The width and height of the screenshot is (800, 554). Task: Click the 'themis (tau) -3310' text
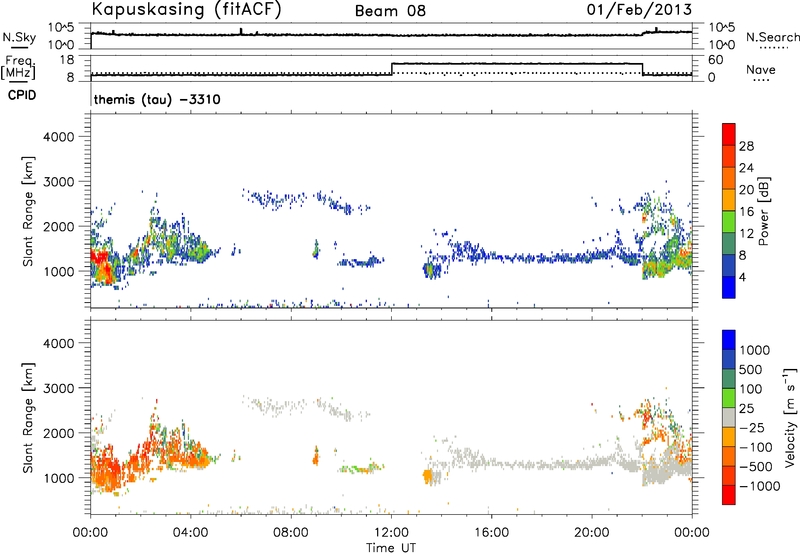tap(157, 99)
